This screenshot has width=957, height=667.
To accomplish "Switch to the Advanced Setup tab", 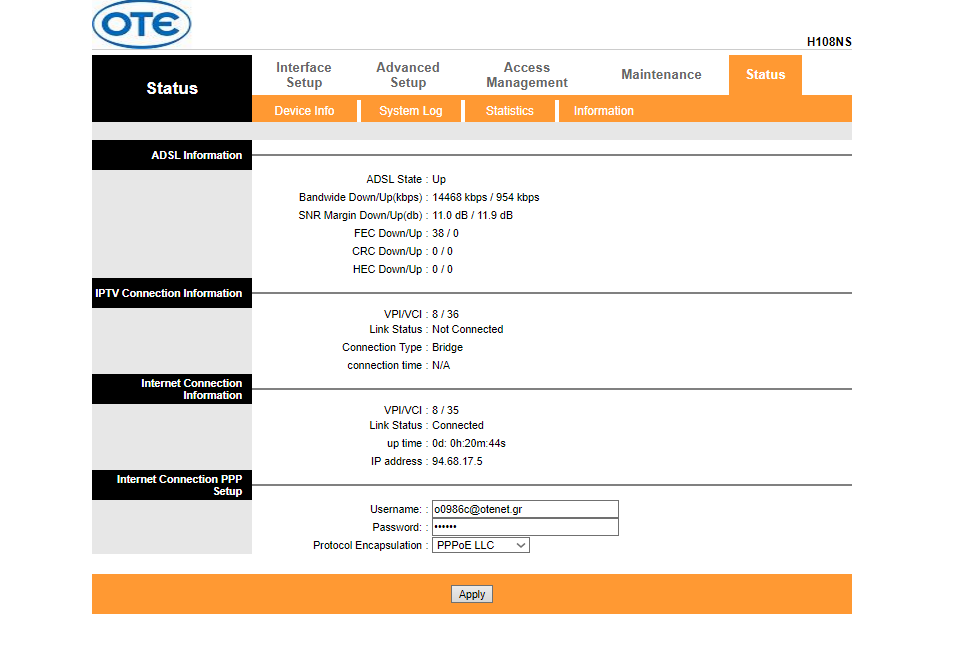I will click(x=408, y=75).
